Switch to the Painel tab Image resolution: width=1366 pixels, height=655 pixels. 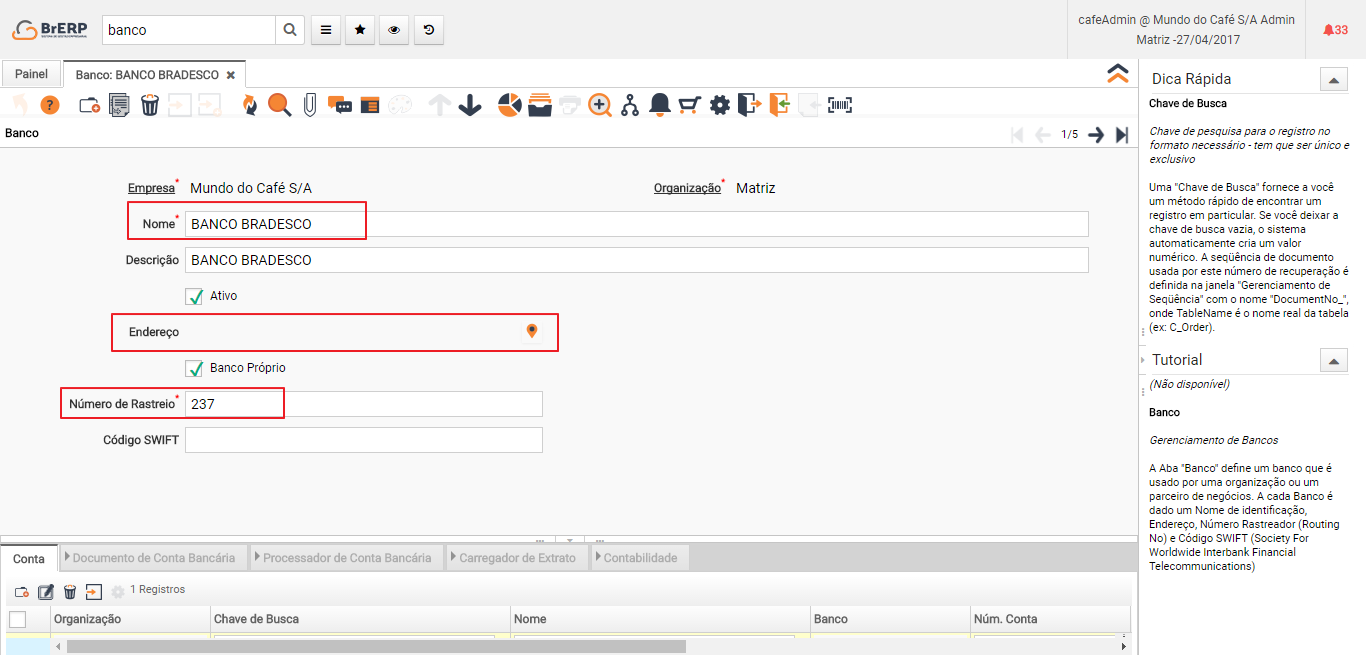31,74
